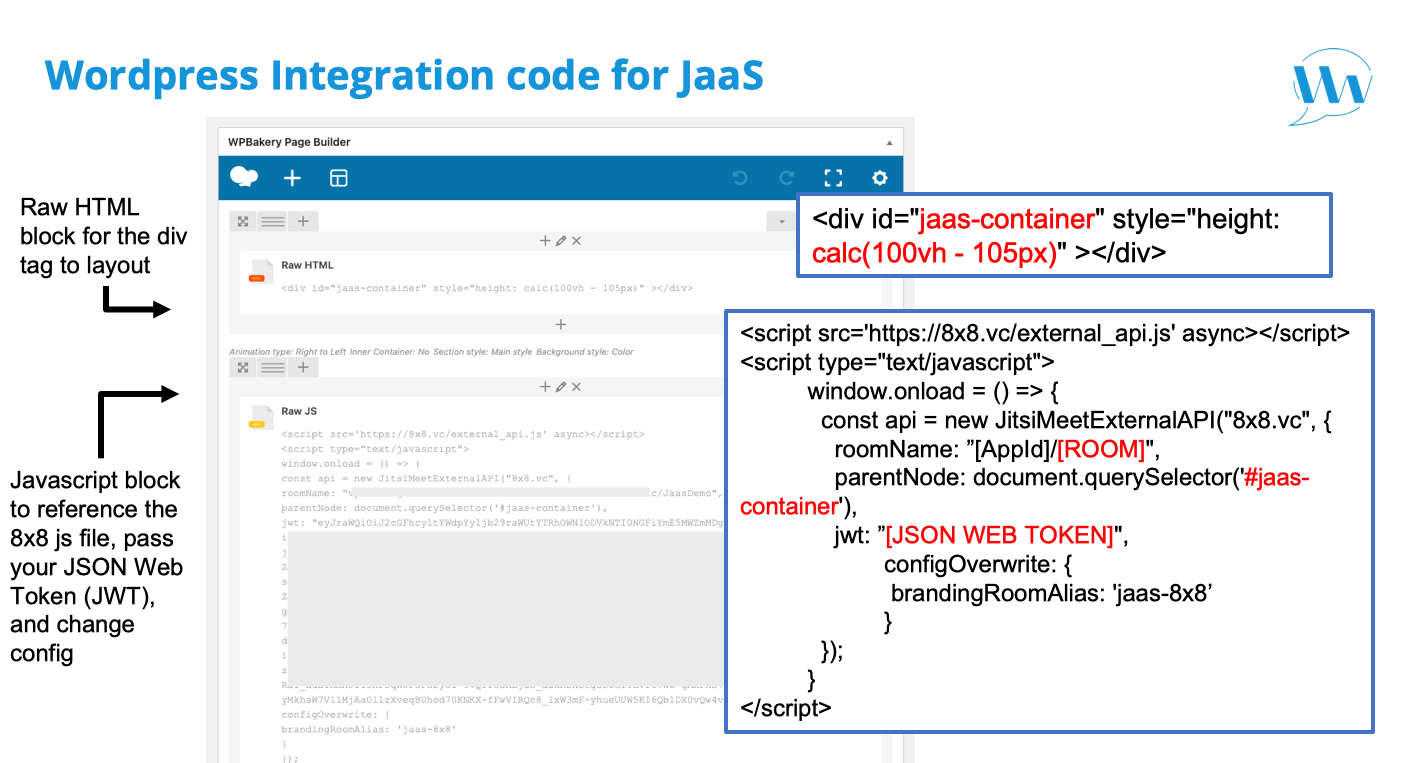The height and width of the screenshot is (763, 1409).
Task: Select the Raw HTML element title
Action: point(307,265)
